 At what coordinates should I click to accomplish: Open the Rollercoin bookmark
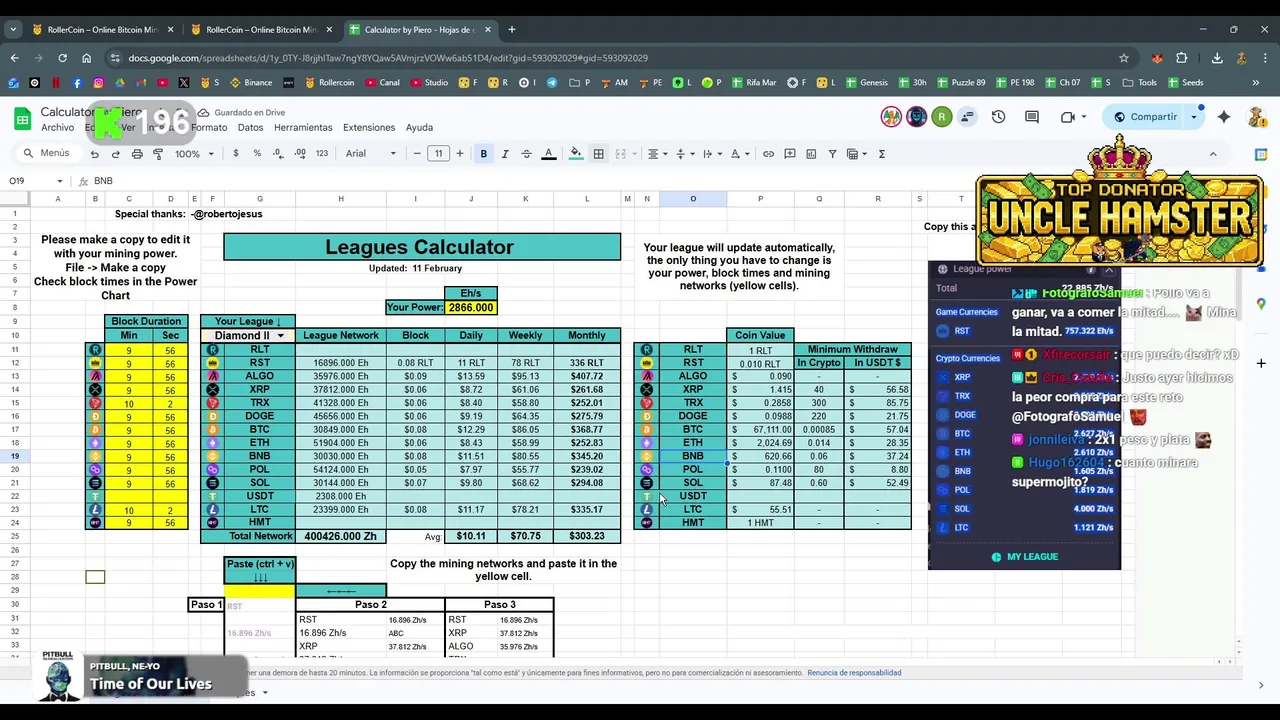(329, 83)
